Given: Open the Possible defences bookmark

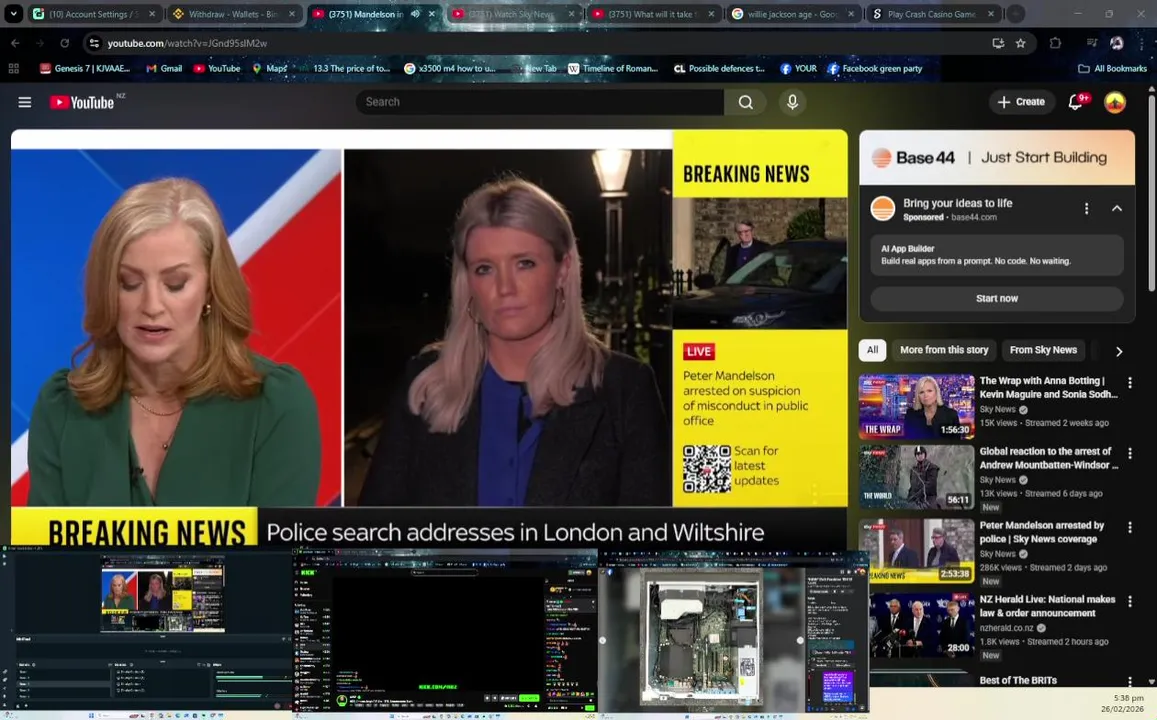Looking at the screenshot, I should click(719, 69).
